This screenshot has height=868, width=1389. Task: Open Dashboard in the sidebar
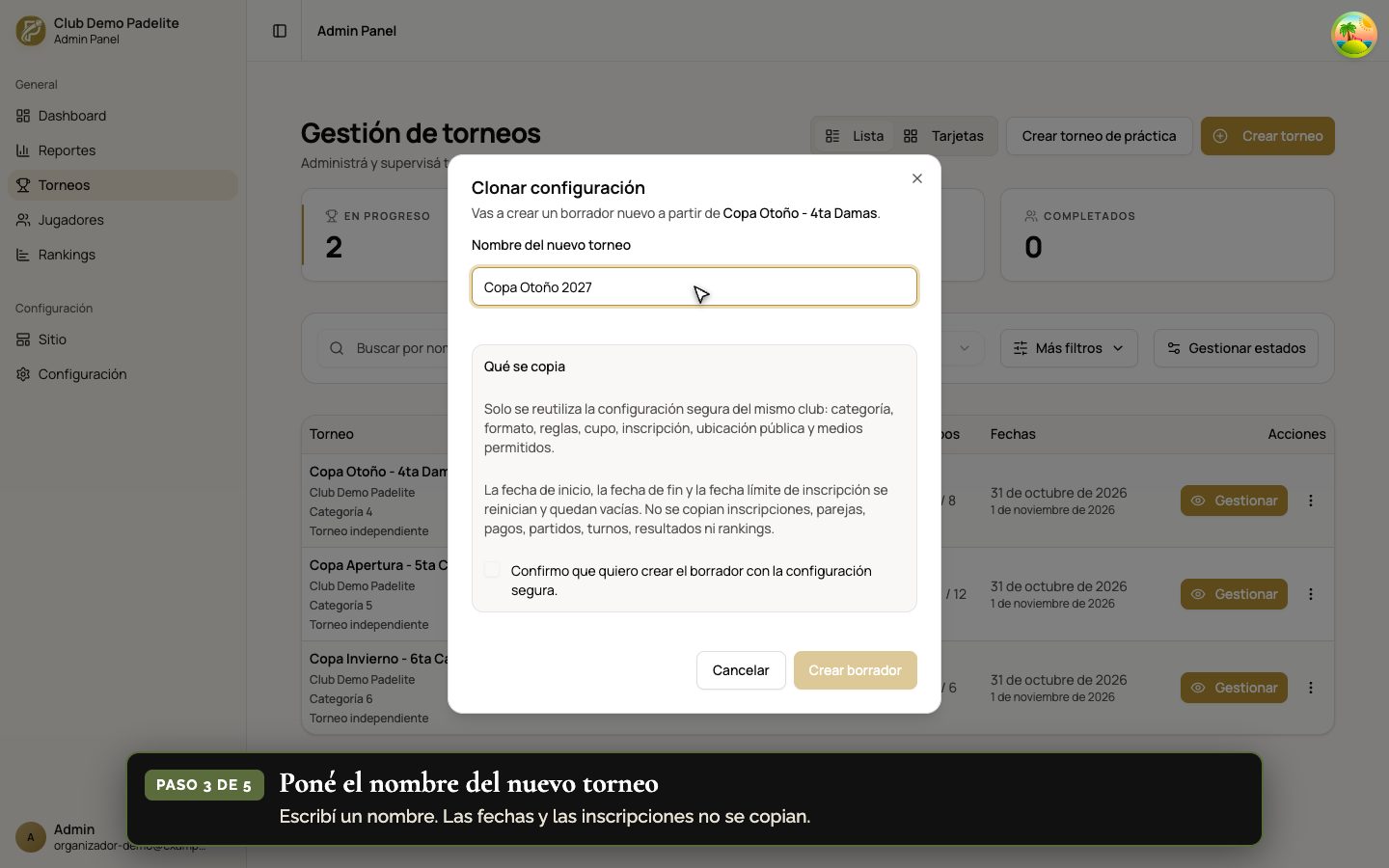pos(123,116)
